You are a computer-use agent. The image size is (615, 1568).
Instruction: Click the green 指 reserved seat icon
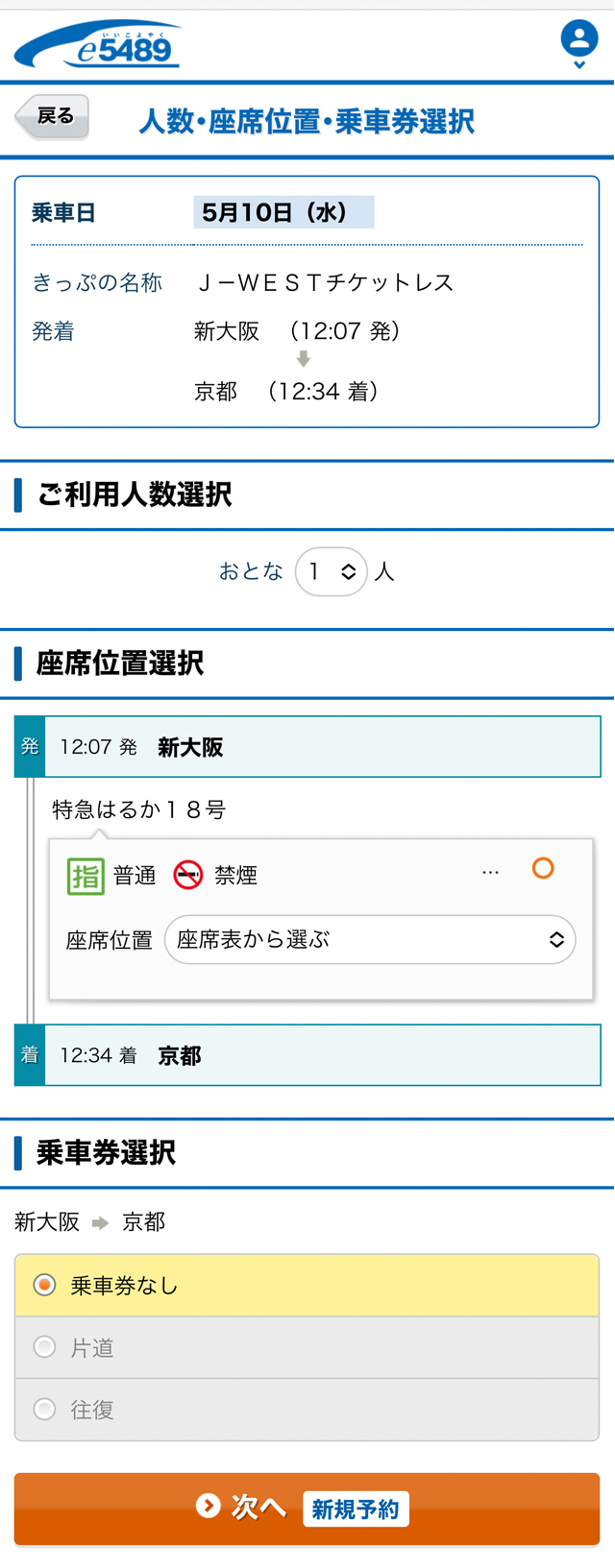coord(86,876)
